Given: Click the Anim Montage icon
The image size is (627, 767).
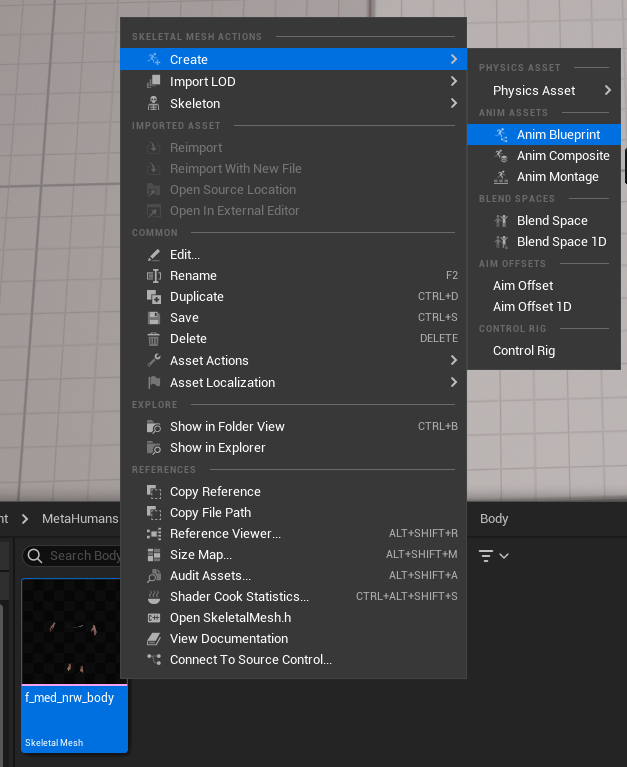Looking at the screenshot, I should 502,177.
